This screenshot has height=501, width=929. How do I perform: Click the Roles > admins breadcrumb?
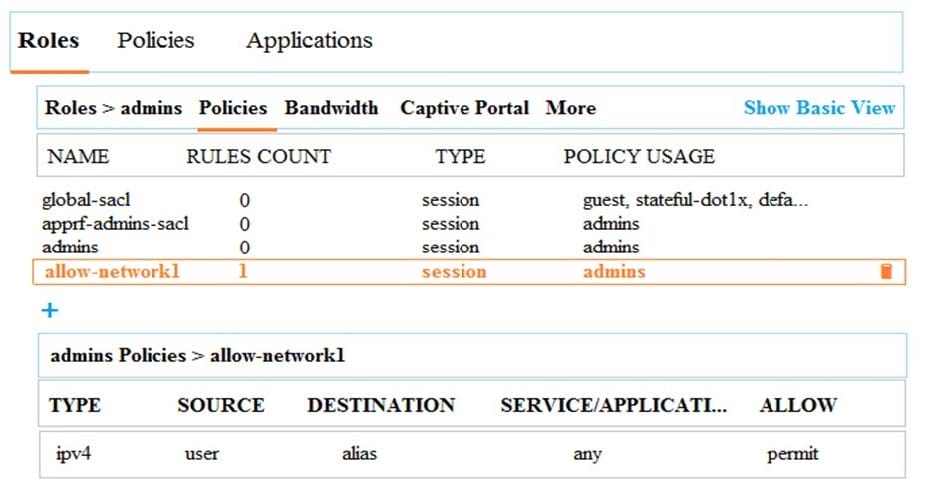(113, 108)
